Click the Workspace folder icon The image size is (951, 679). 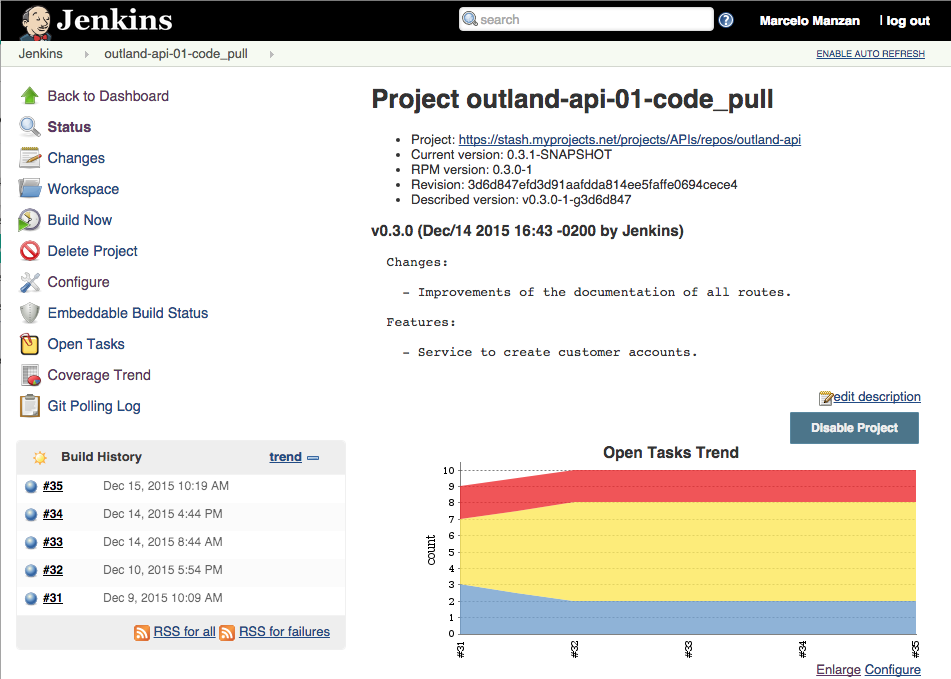30,189
